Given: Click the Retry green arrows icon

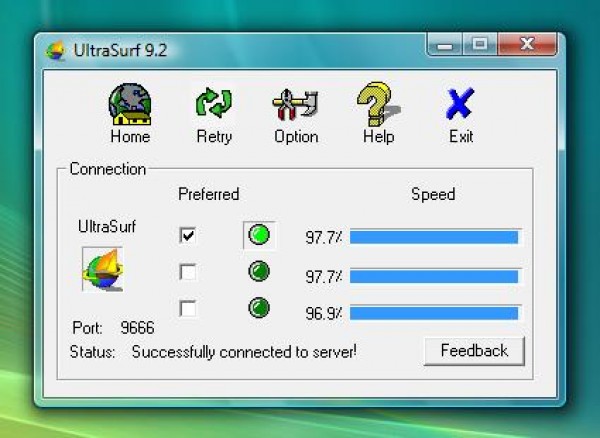Looking at the screenshot, I should pyautogui.click(x=214, y=102).
